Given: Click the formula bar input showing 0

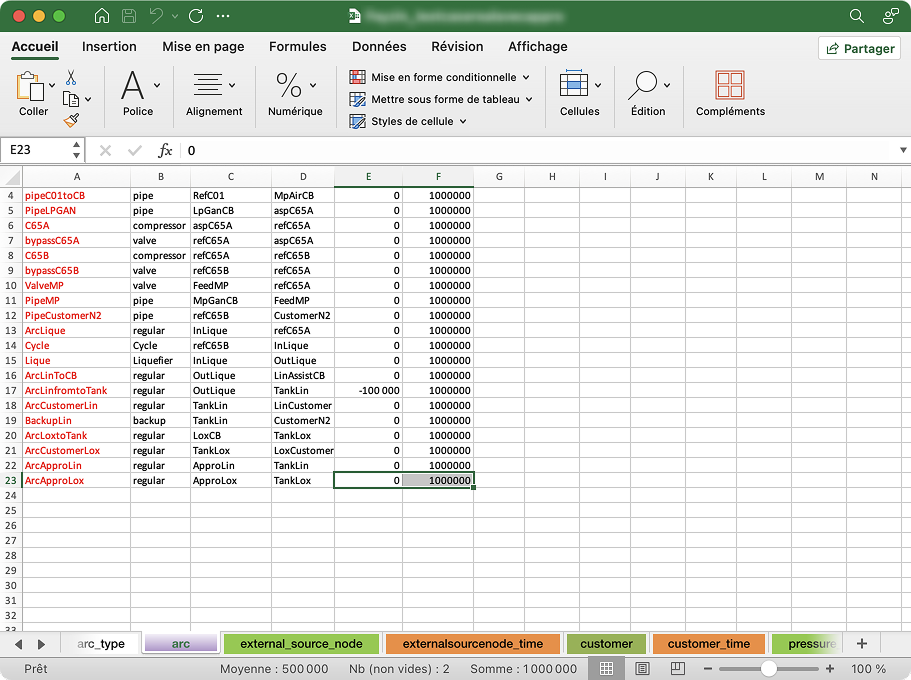Looking at the screenshot, I should (x=537, y=151).
